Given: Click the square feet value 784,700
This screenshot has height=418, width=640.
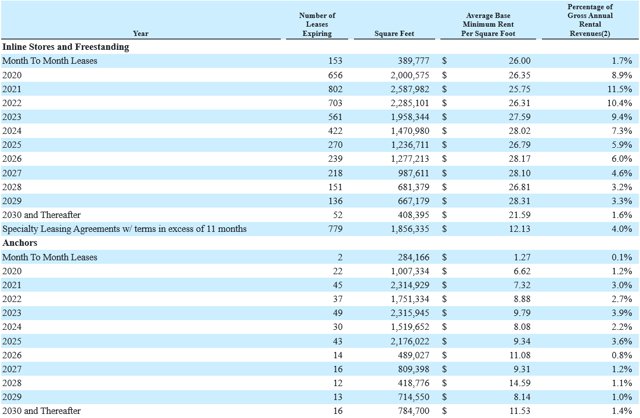Looking at the screenshot, I should [x=413, y=411].
